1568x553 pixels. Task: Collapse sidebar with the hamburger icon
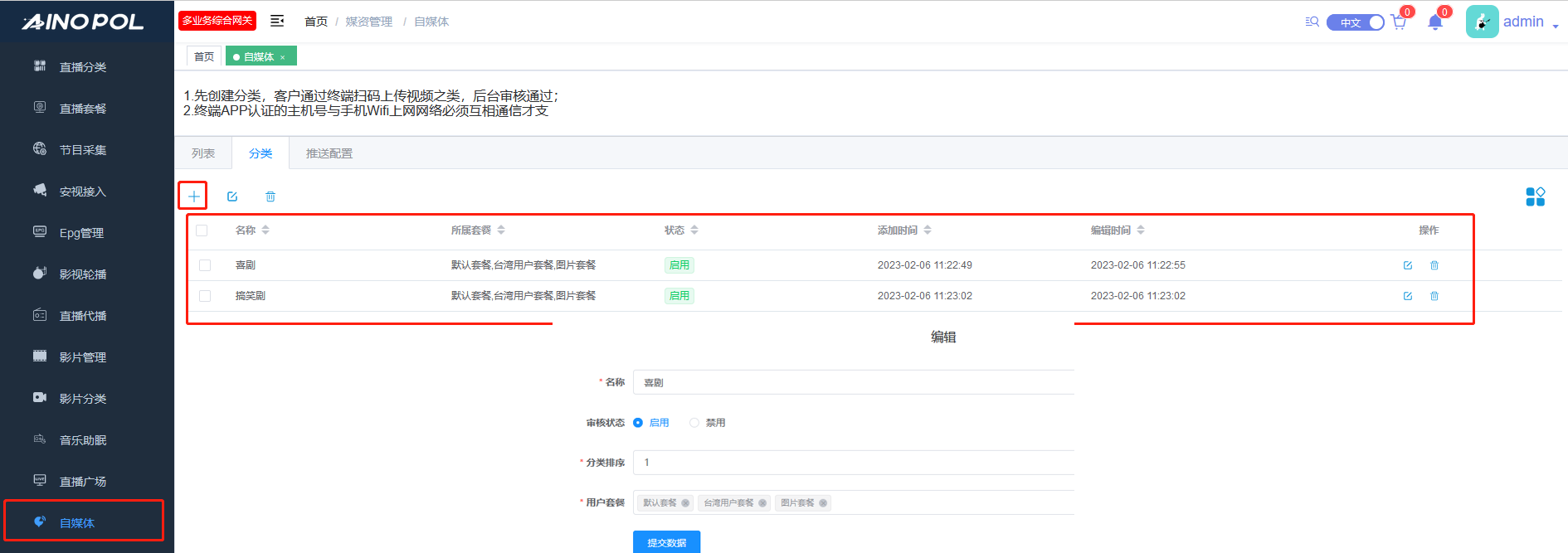[277, 21]
